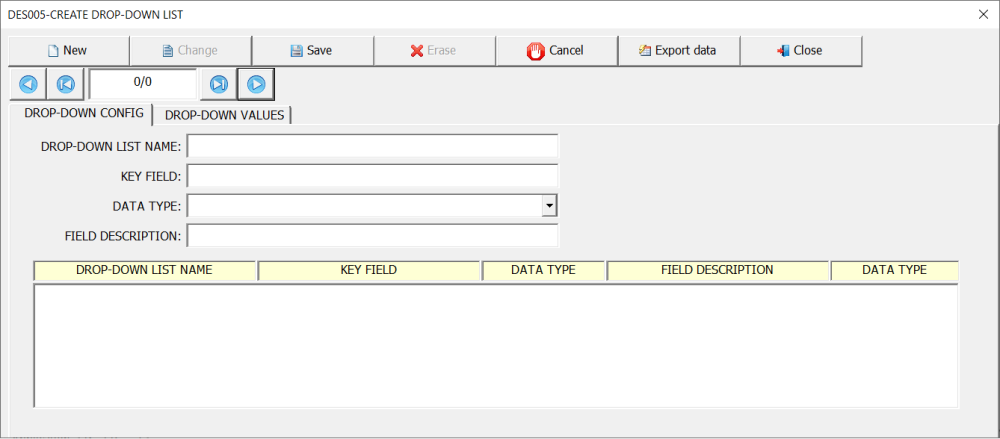Open the DATA TYPE combo box
This screenshot has width=1000, height=439.
(372, 206)
